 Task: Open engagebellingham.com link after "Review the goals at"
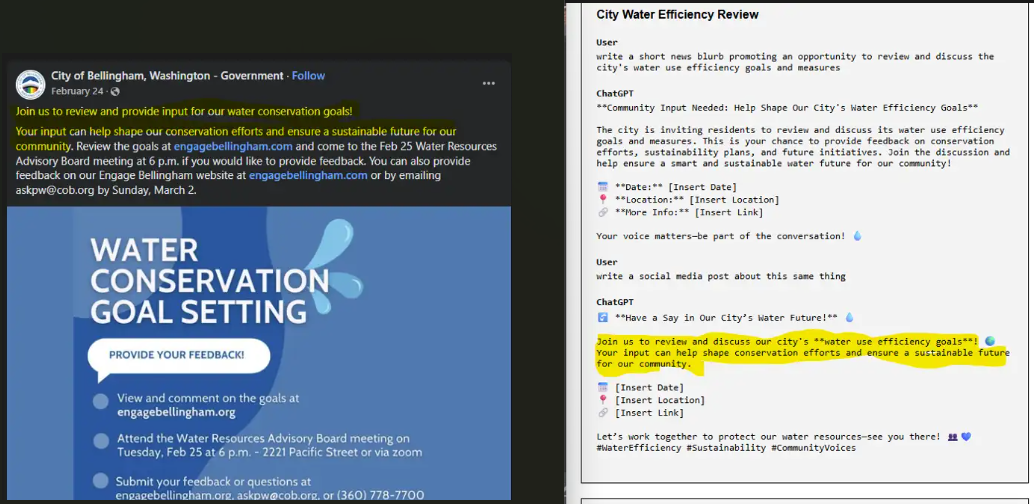(233, 146)
